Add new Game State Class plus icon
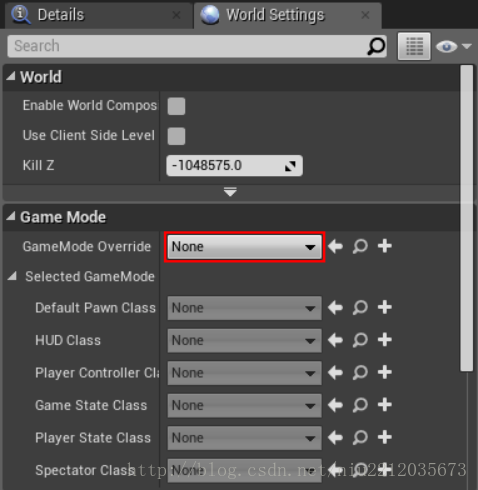Image resolution: width=478 pixels, height=490 pixels. (x=385, y=405)
